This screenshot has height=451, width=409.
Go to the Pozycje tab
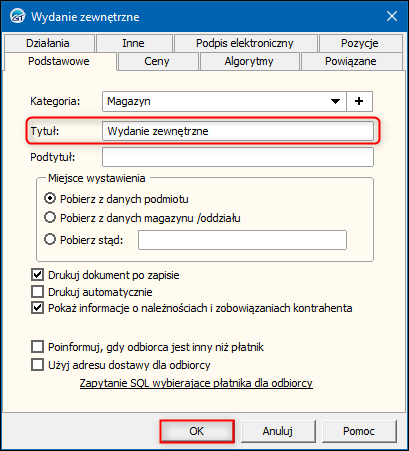click(x=360, y=43)
